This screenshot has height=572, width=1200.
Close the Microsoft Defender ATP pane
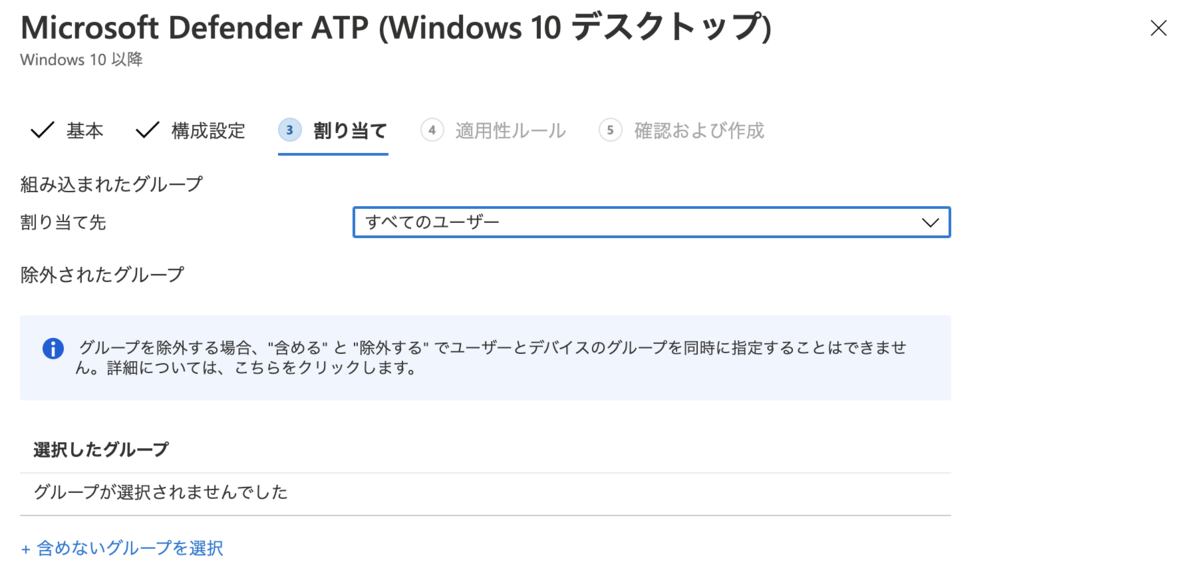1158,28
